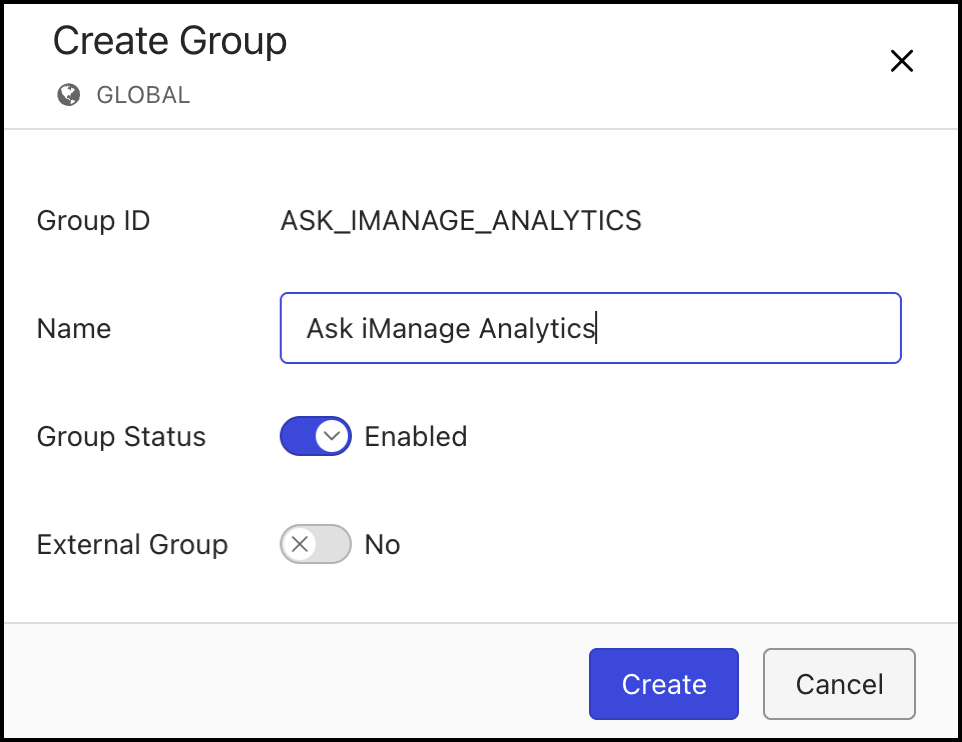This screenshot has width=962, height=742.
Task: Toggle the Group Status switch off
Action: [315, 437]
